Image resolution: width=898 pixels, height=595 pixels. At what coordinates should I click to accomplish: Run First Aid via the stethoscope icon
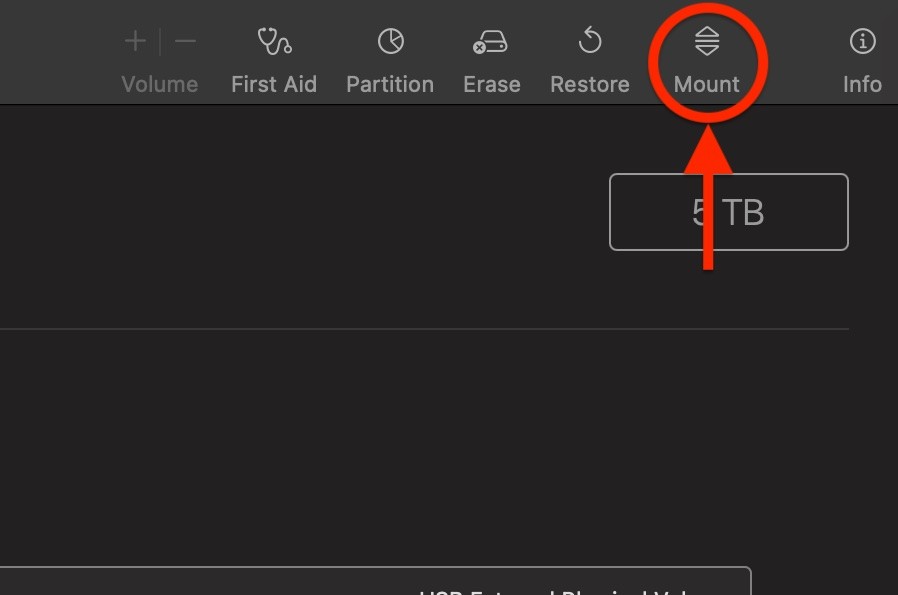pos(274,41)
